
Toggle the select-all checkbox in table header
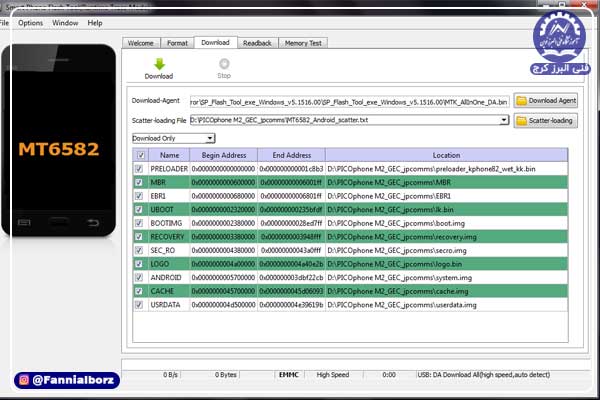(x=141, y=155)
